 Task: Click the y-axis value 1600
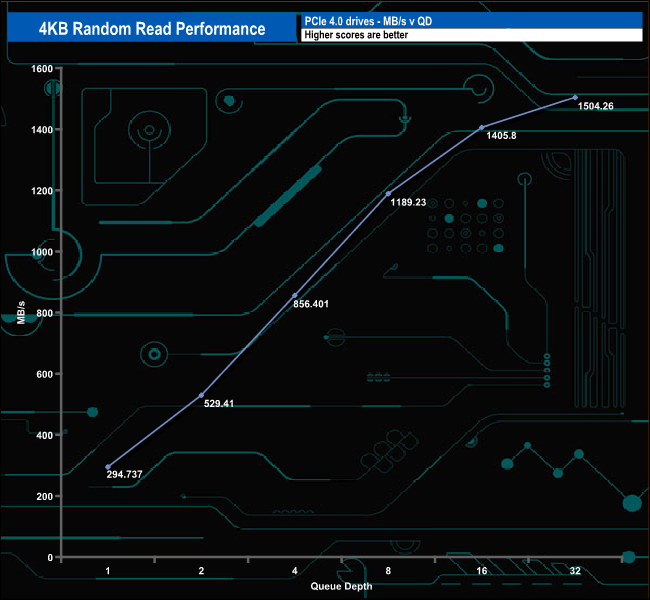[42, 69]
